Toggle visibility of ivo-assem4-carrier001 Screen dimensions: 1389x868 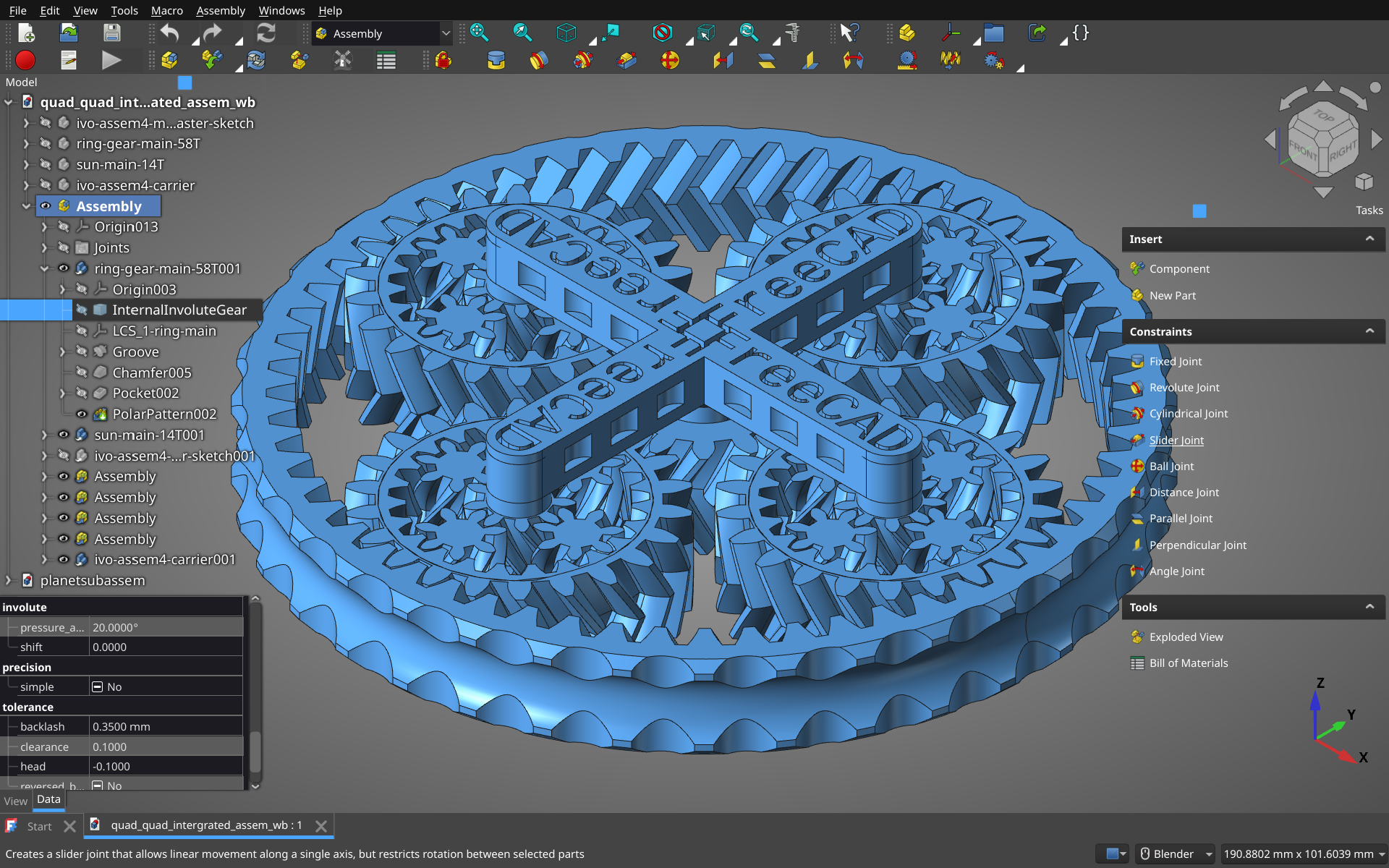click(x=64, y=560)
